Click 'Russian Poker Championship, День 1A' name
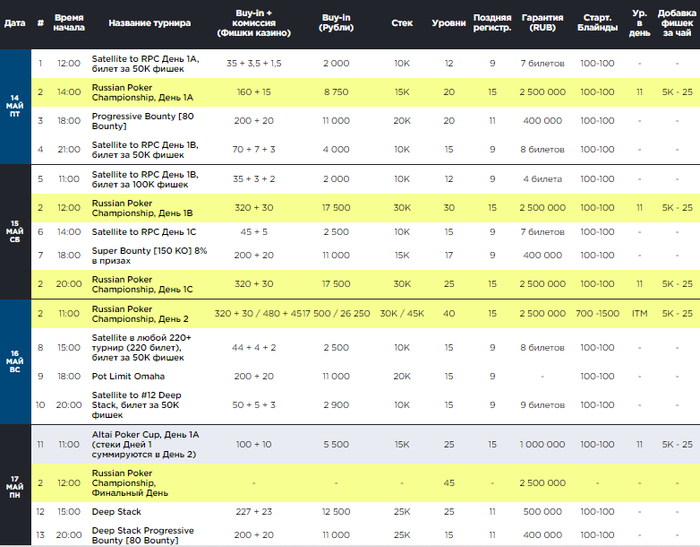Viewport: 700px width, 547px height. point(142,92)
